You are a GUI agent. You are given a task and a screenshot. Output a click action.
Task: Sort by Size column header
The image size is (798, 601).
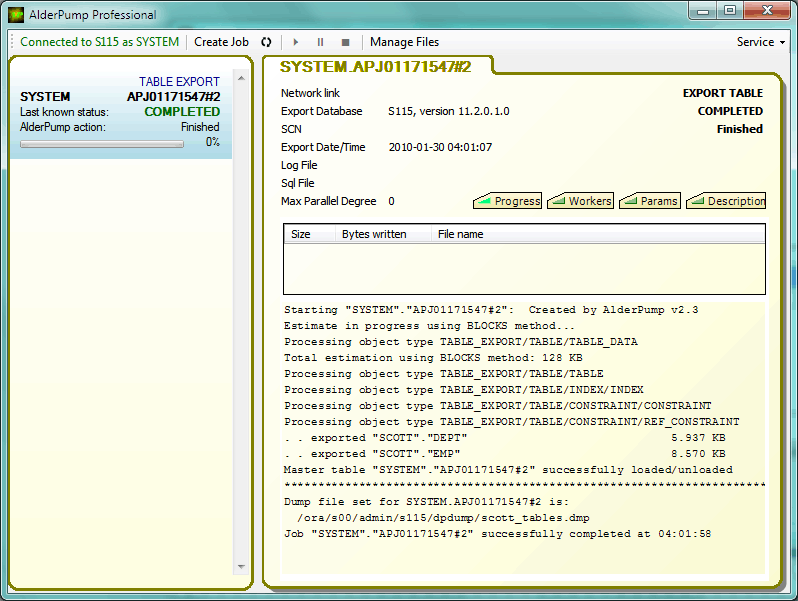click(x=309, y=234)
